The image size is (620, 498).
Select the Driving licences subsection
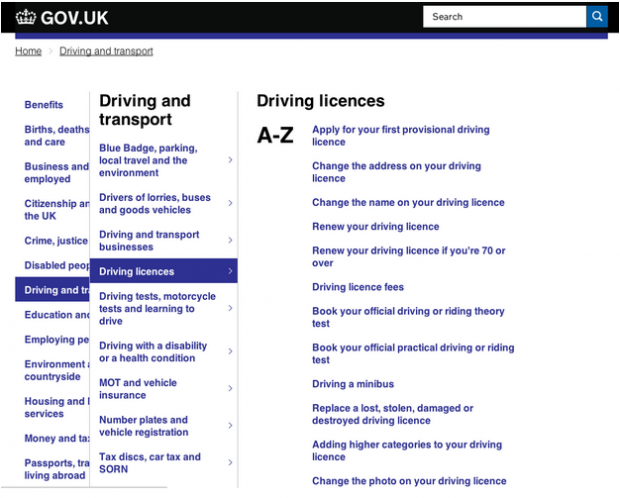coord(164,271)
